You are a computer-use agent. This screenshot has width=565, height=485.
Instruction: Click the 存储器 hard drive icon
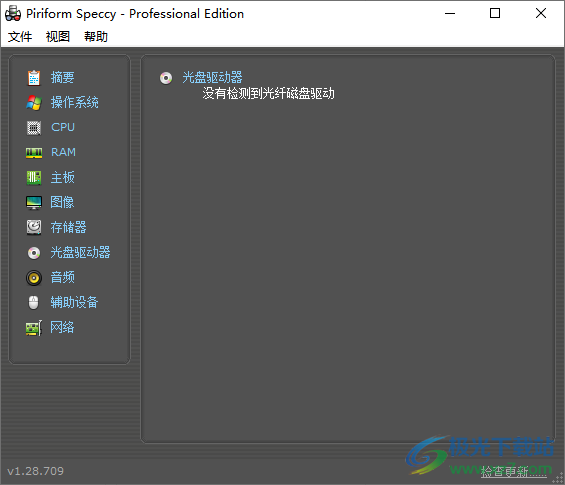click(x=34, y=227)
